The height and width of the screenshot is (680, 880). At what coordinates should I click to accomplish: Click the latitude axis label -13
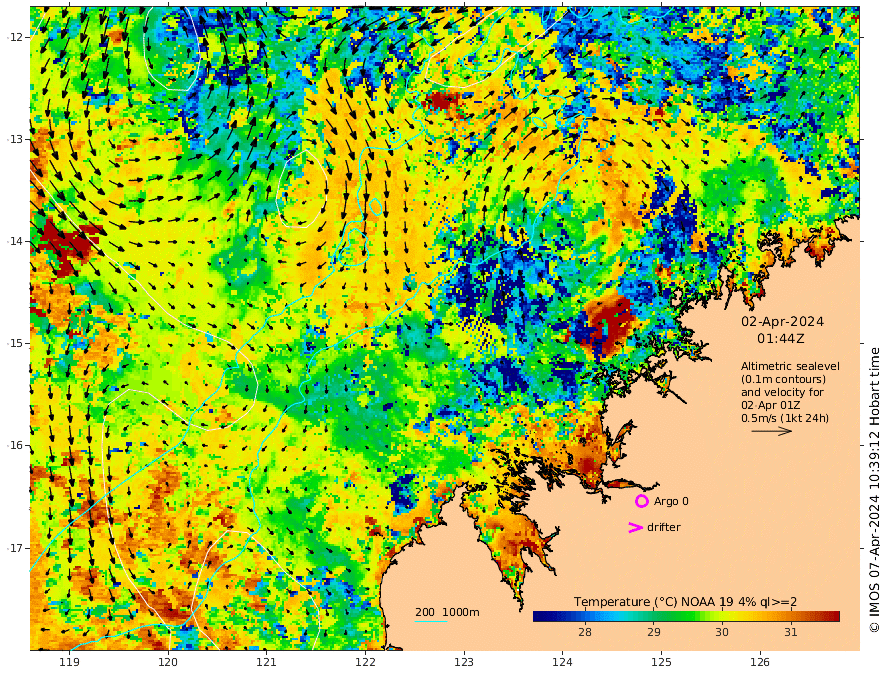[14, 139]
